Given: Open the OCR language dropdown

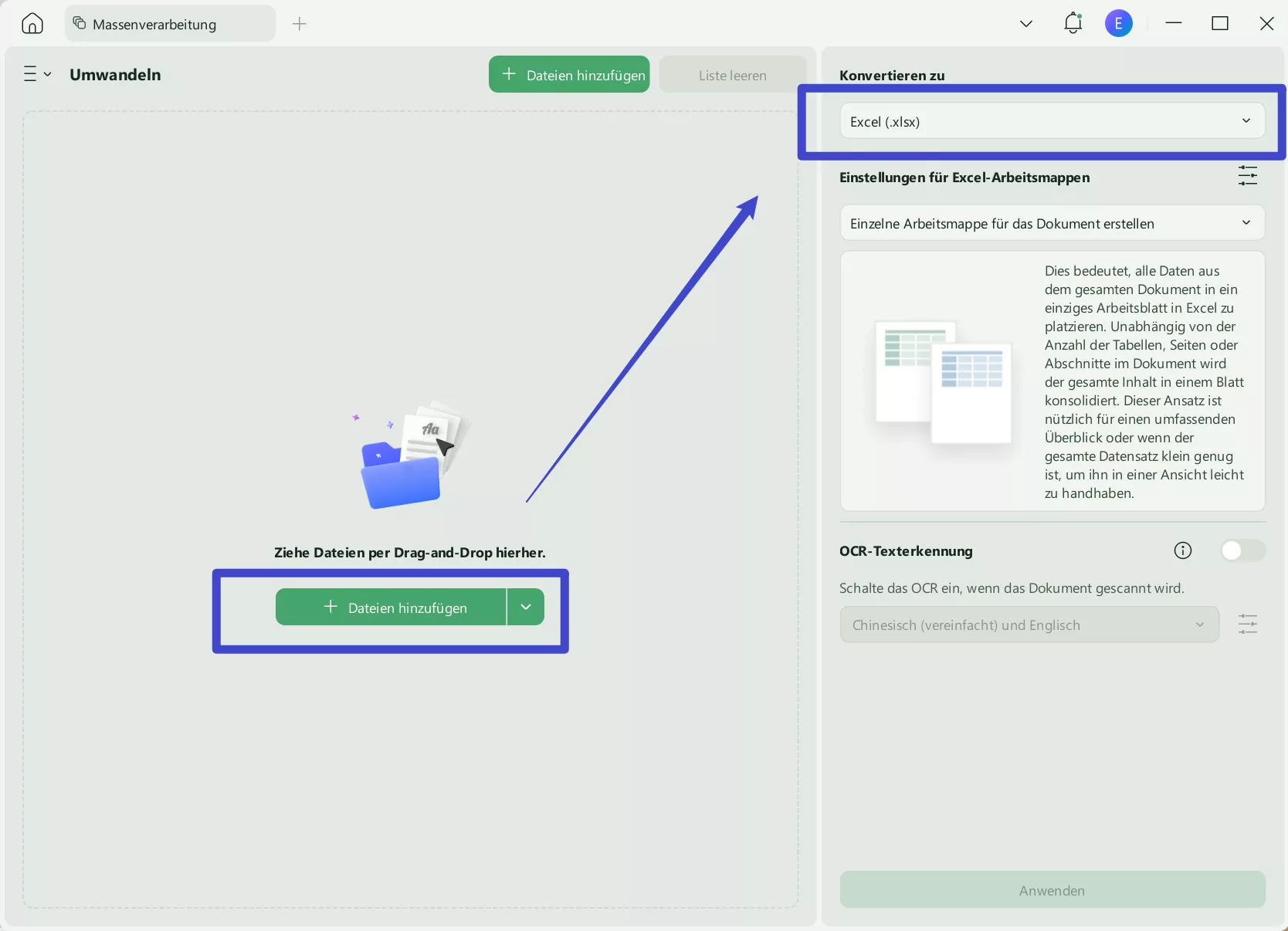Looking at the screenshot, I should [x=1029, y=625].
